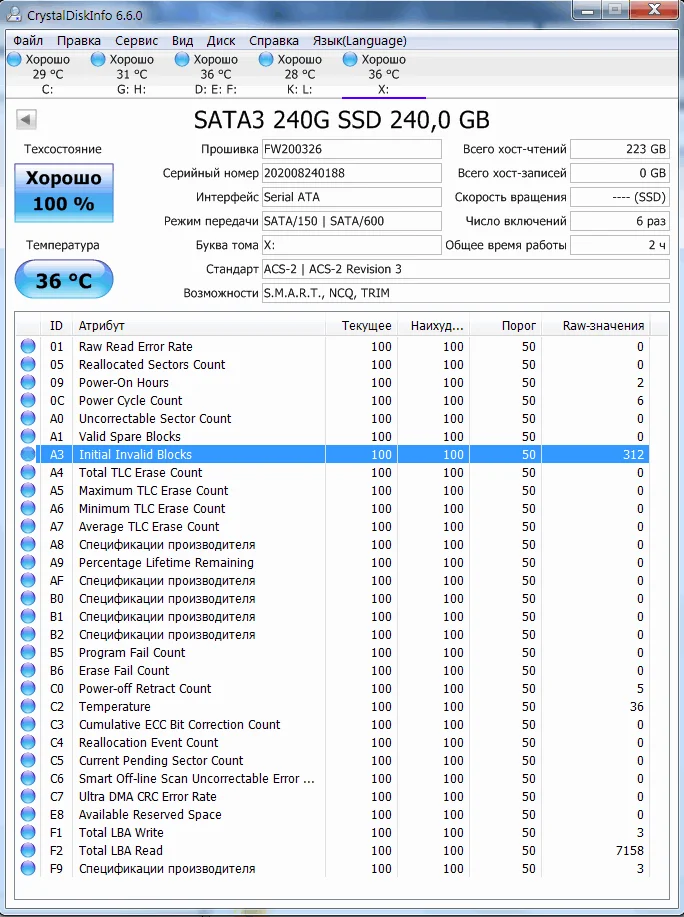This screenshot has width=684, height=917.
Task: Click the Прошивка field FW200326
Action: (x=351, y=149)
